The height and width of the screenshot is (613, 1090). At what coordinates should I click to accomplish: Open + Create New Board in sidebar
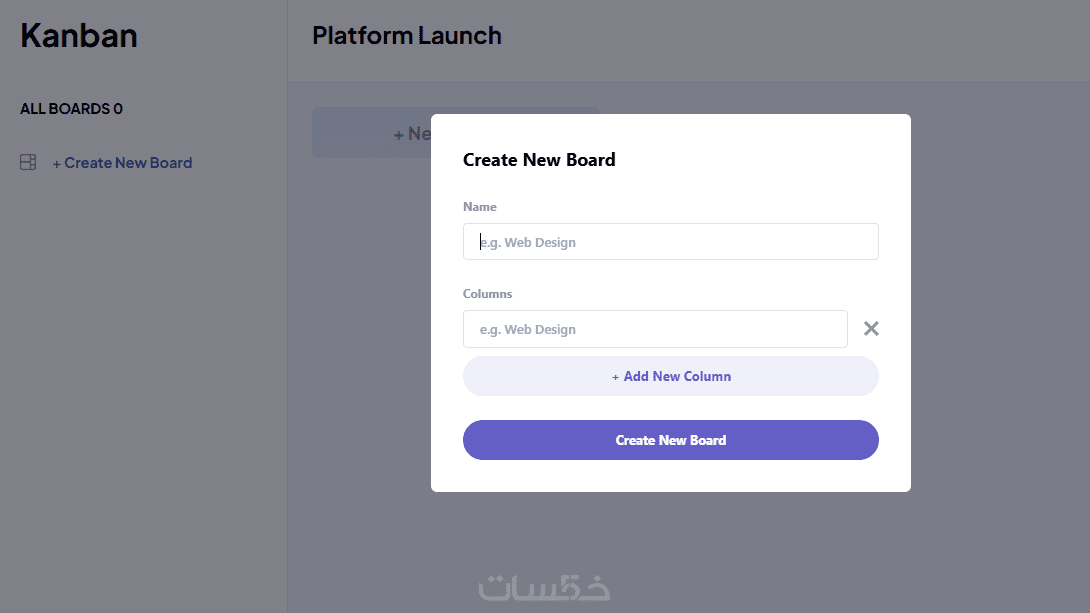click(x=127, y=163)
